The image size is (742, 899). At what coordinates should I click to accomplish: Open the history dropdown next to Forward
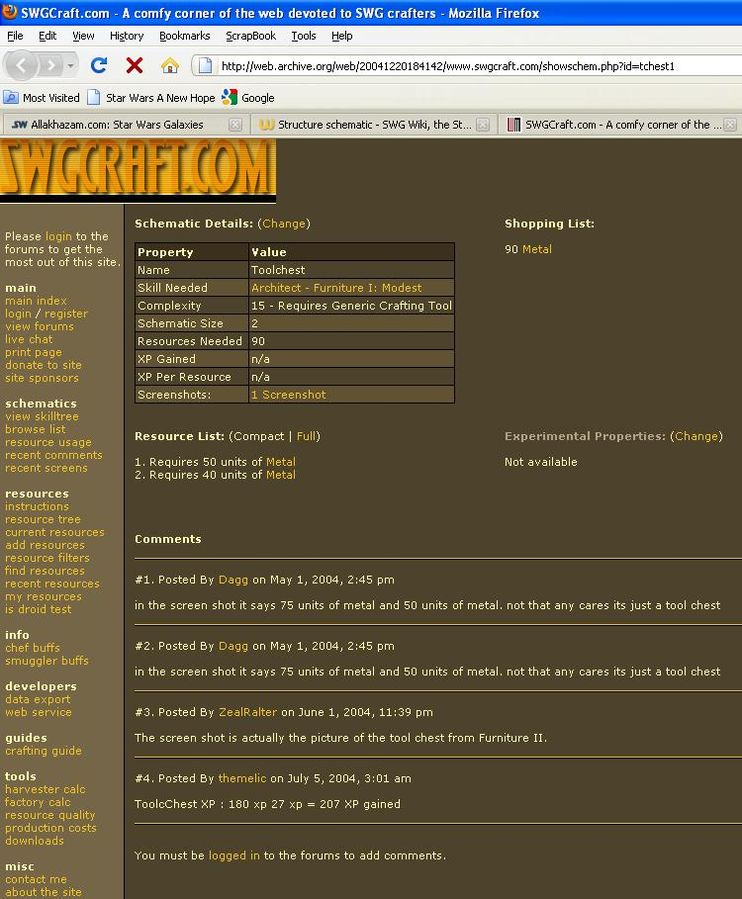[71, 66]
